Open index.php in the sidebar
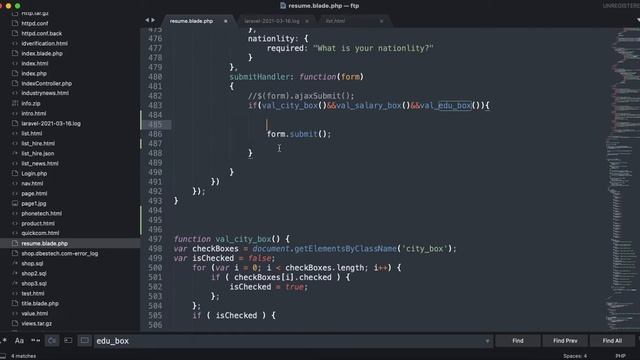640x360 pixels. point(34,73)
